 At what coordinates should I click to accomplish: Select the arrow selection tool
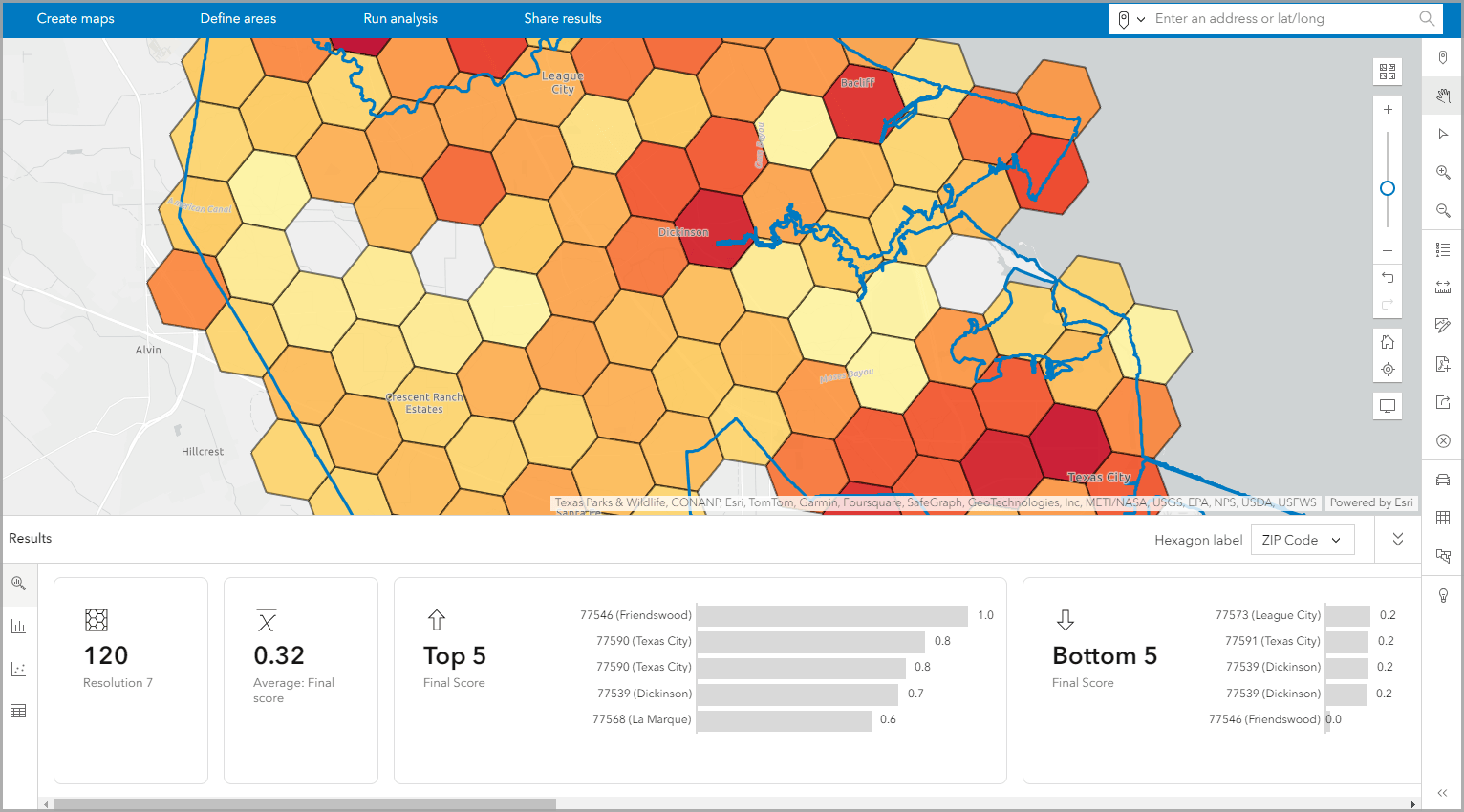(x=1443, y=134)
